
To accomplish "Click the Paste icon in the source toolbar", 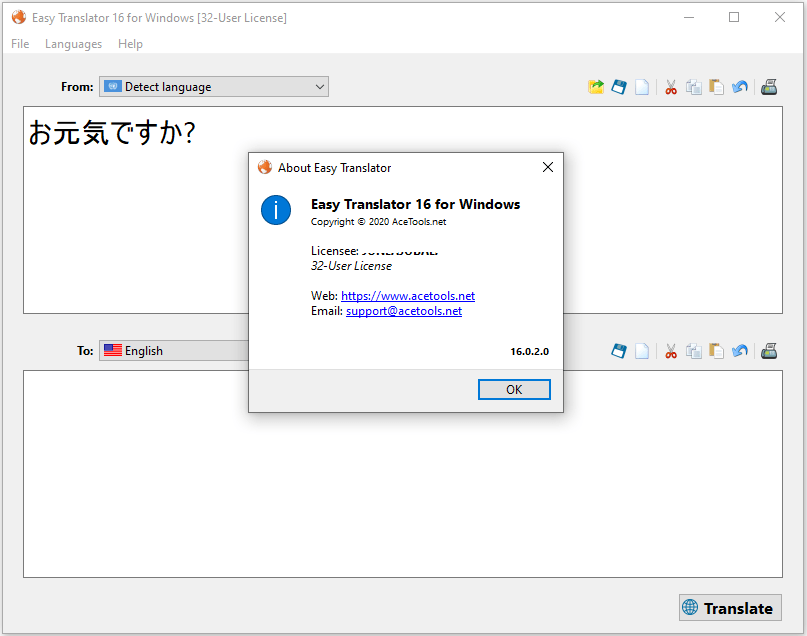I will 716,87.
